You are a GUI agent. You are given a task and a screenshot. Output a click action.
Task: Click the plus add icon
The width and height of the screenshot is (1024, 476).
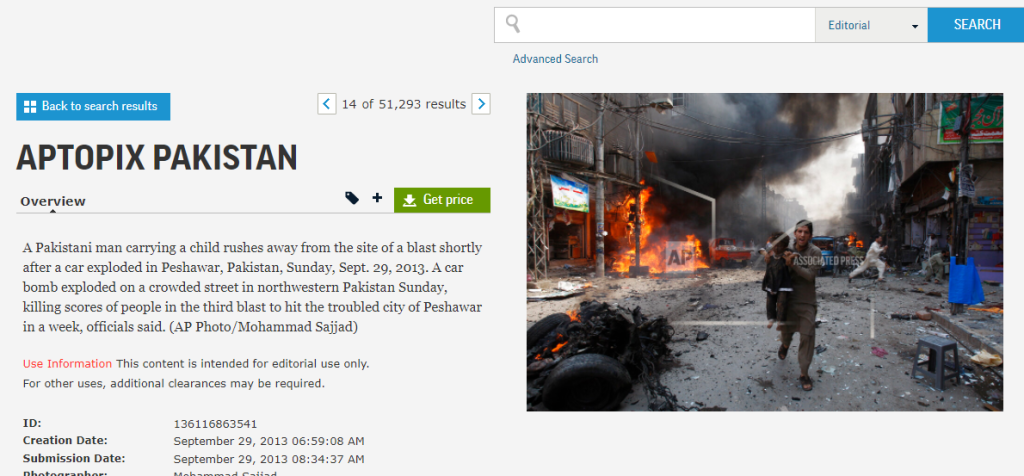coord(377,199)
